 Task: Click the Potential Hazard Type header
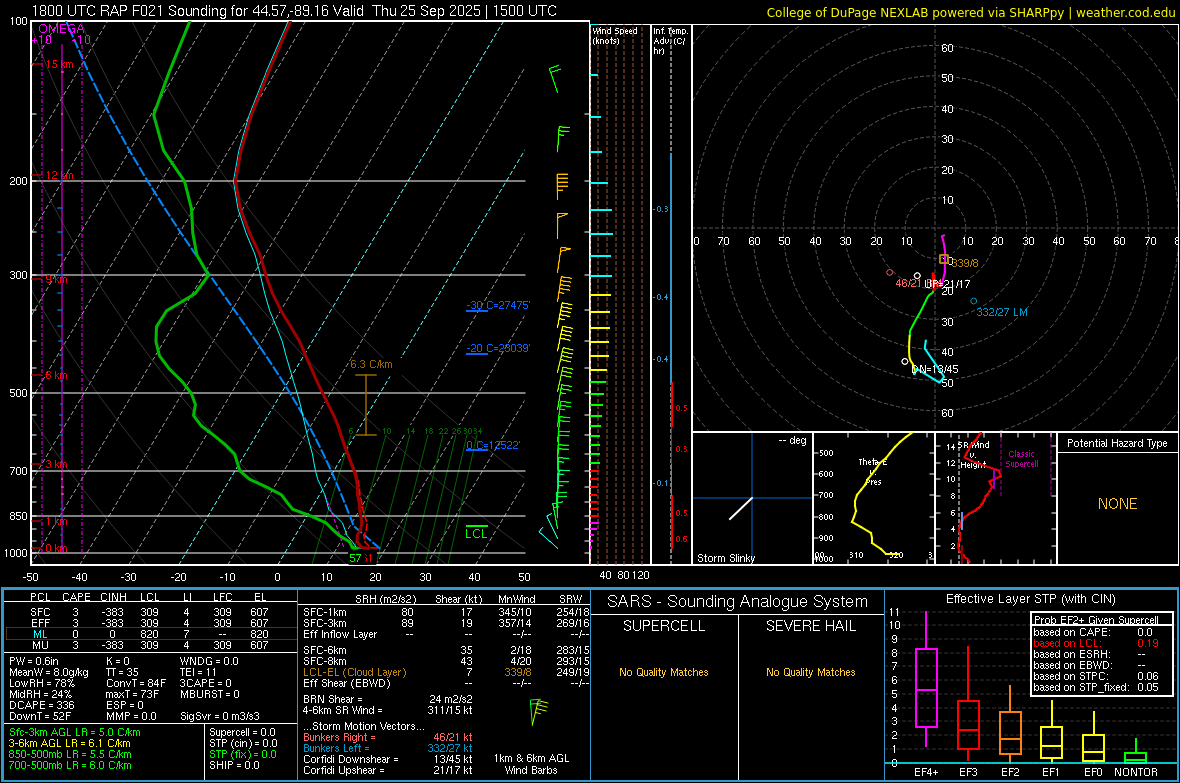(1117, 443)
